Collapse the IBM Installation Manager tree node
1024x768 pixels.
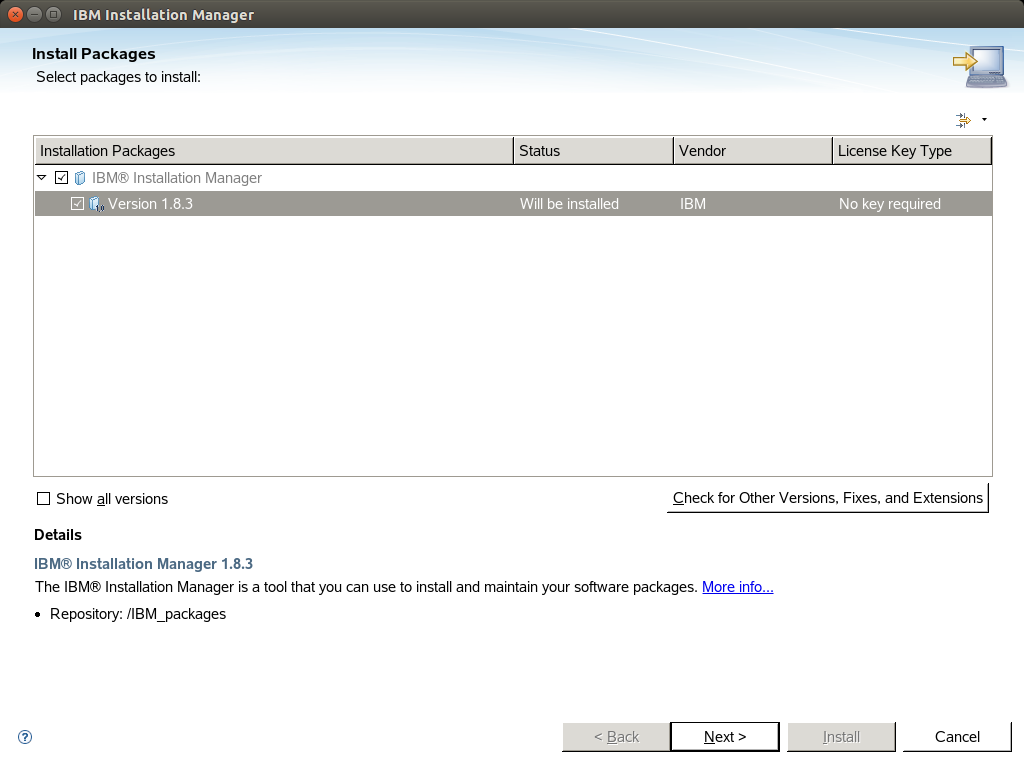pyautogui.click(x=42, y=177)
